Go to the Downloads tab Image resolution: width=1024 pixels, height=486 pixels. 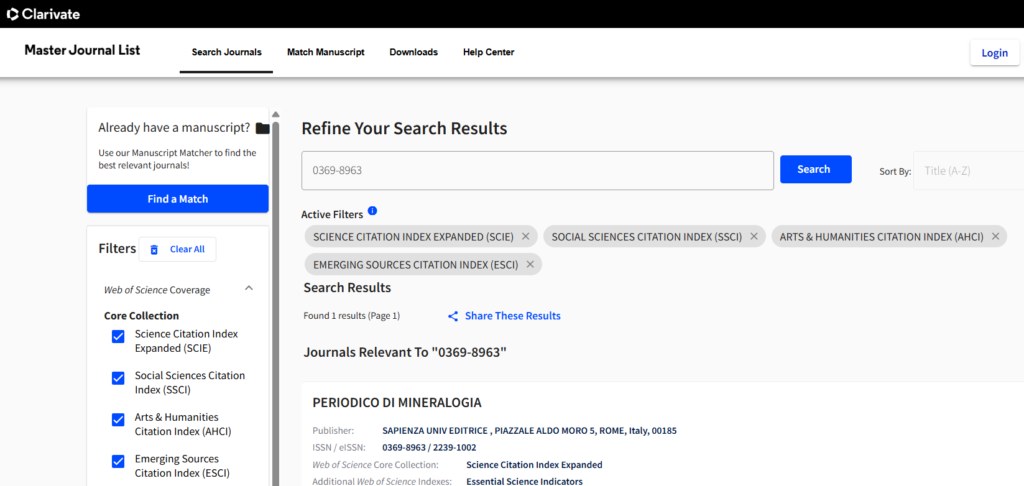(413, 52)
